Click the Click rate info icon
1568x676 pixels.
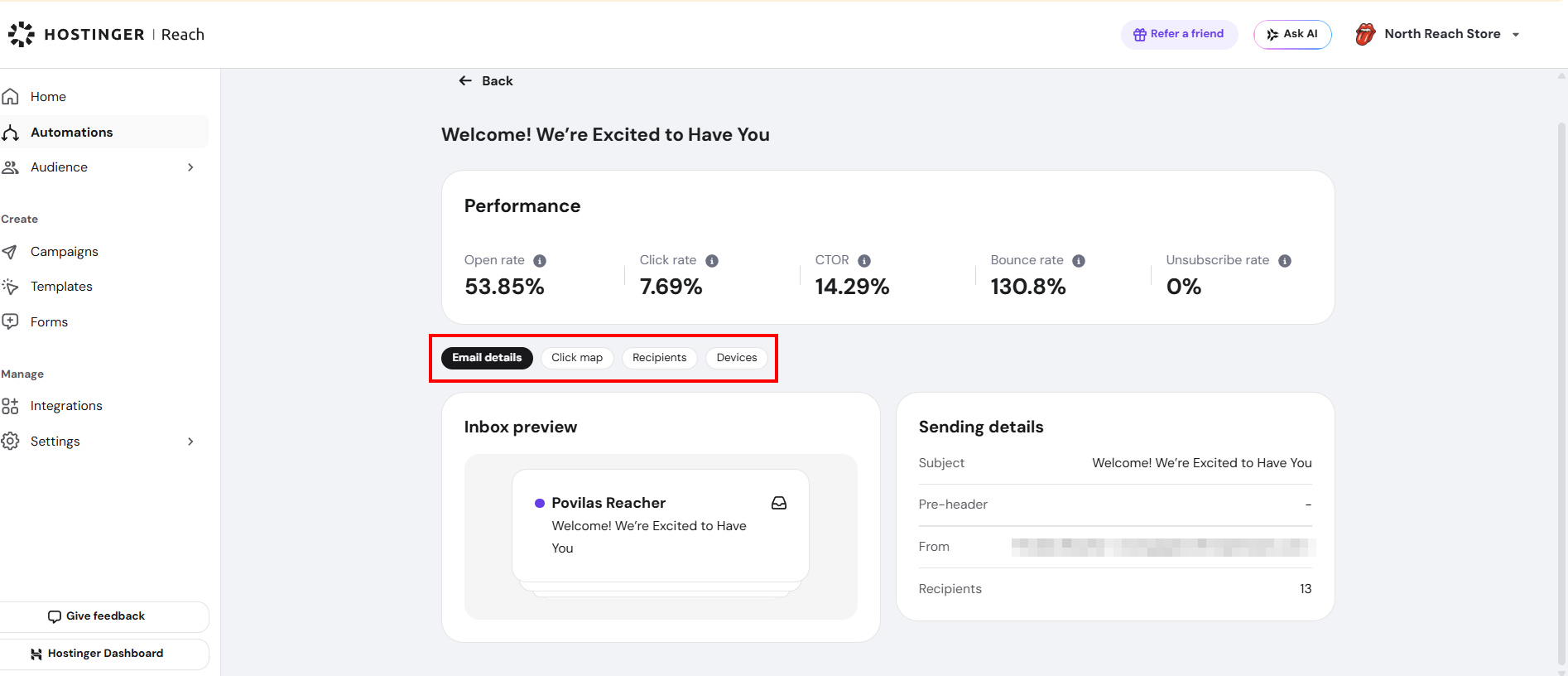(712, 261)
